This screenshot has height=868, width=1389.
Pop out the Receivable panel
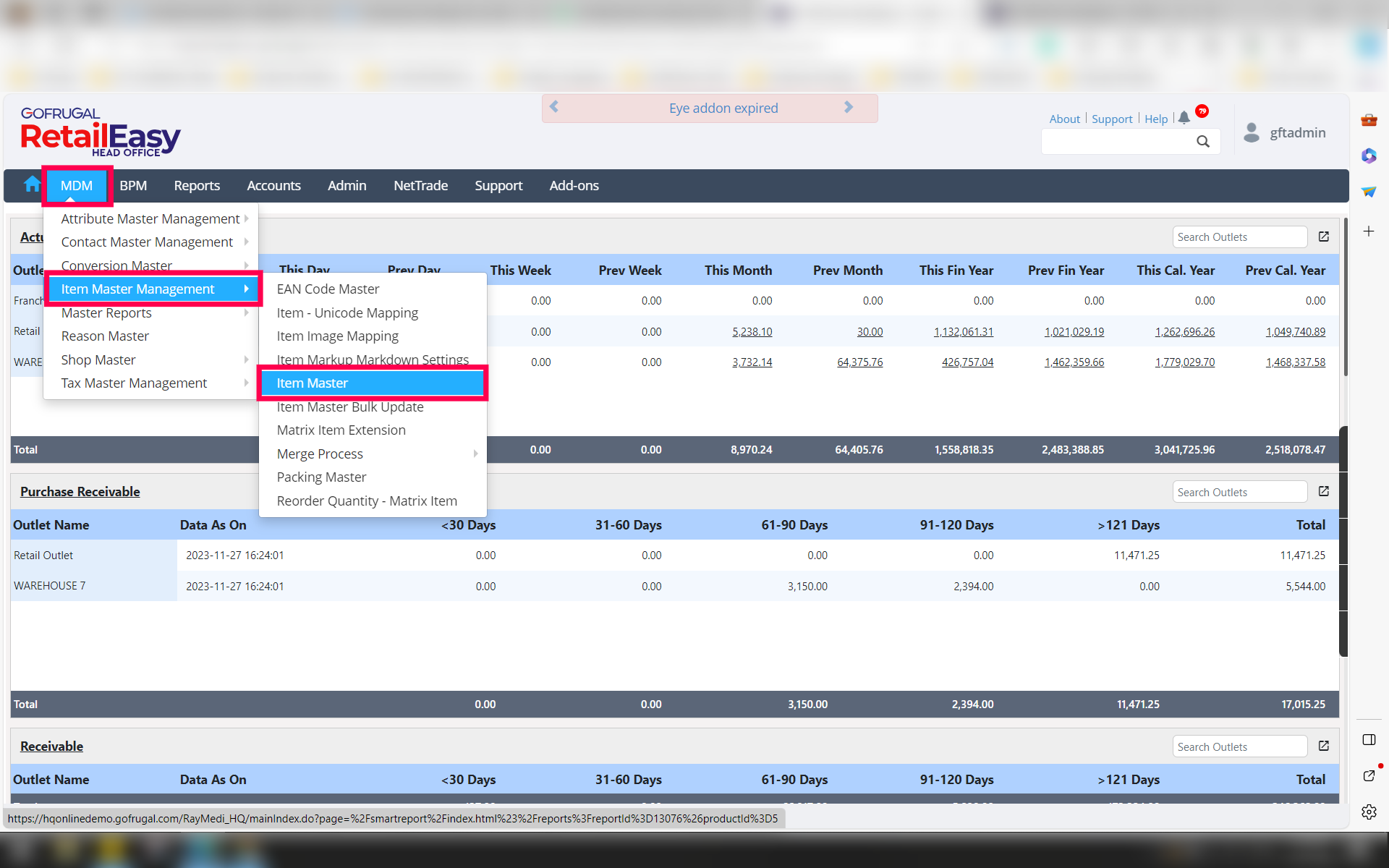pos(1323,746)
